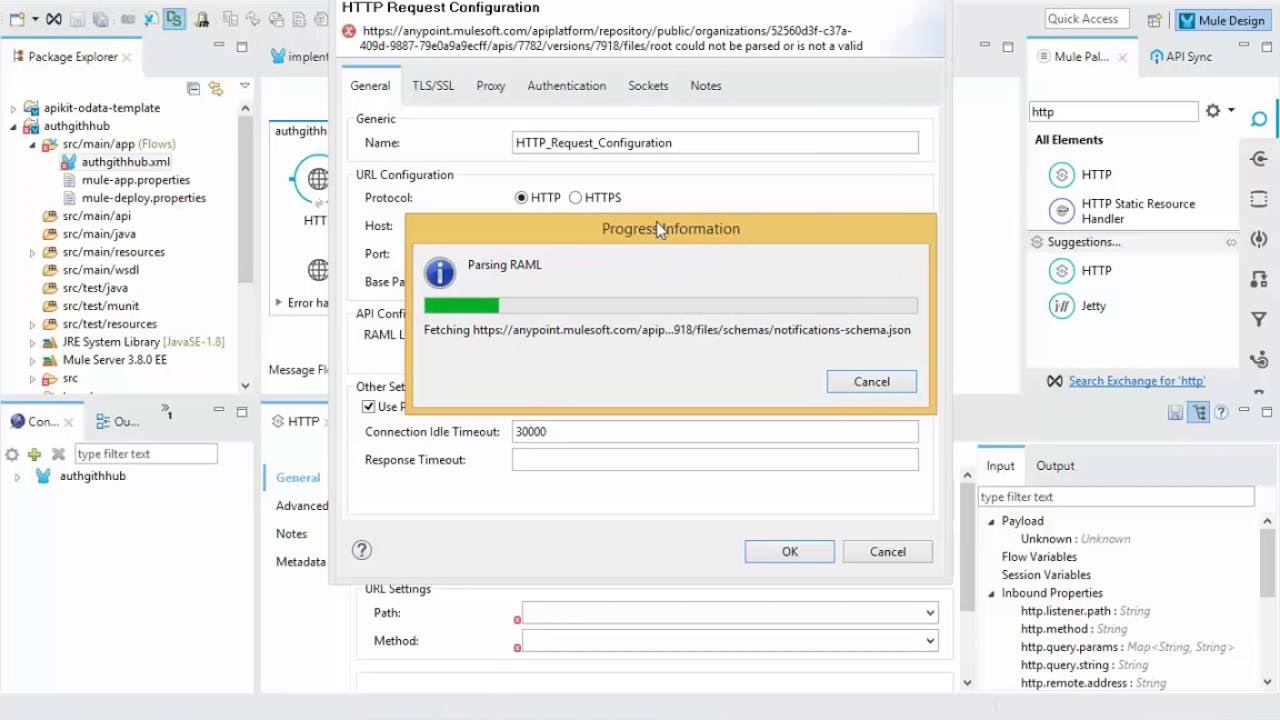Image resolution: width=1280 pixels, height=720 pixels.
Task: Select mule-deploy.properties file
Action: [x=143, y=198]
